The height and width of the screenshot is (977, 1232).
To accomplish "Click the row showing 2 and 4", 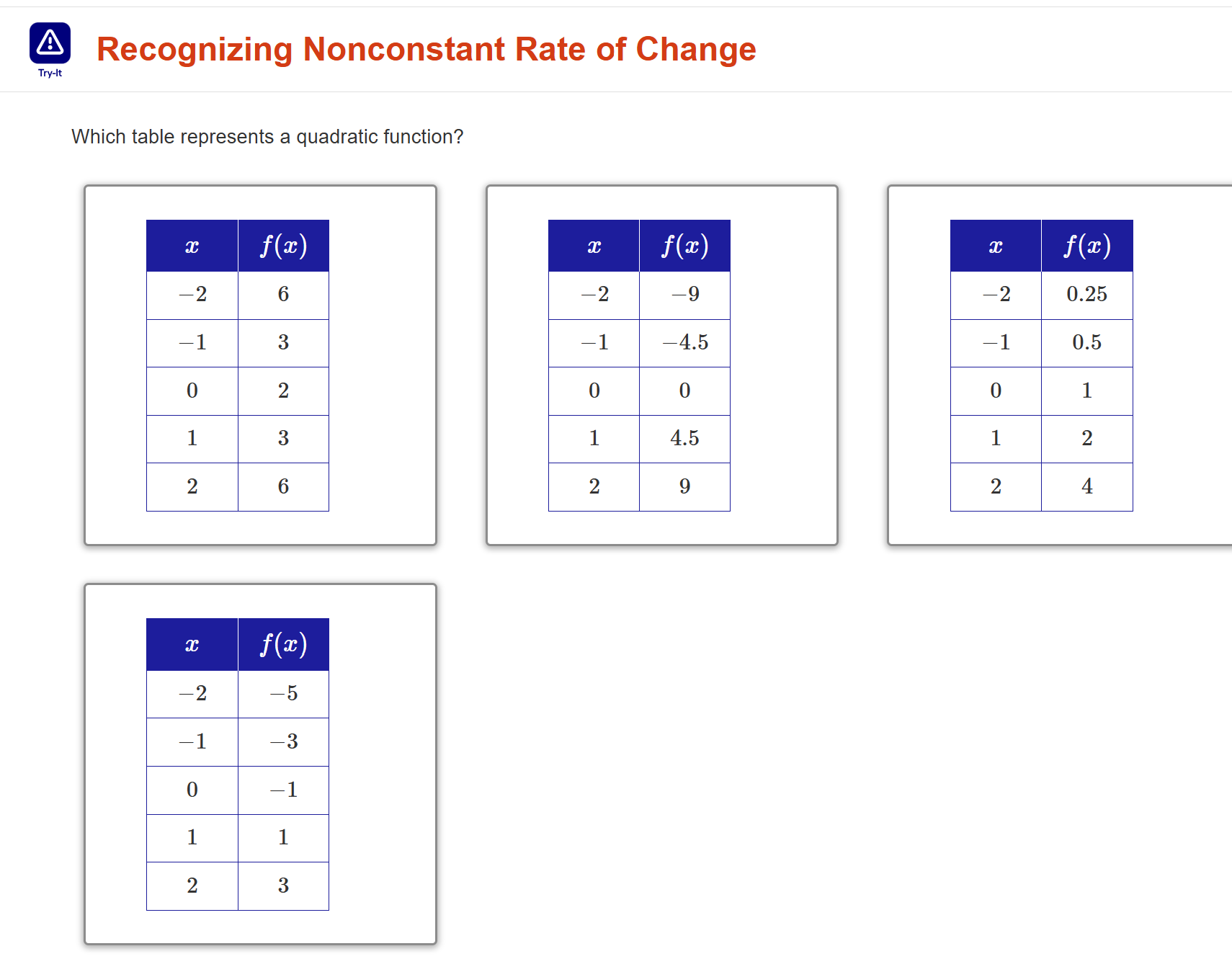I will point(1043,486).
